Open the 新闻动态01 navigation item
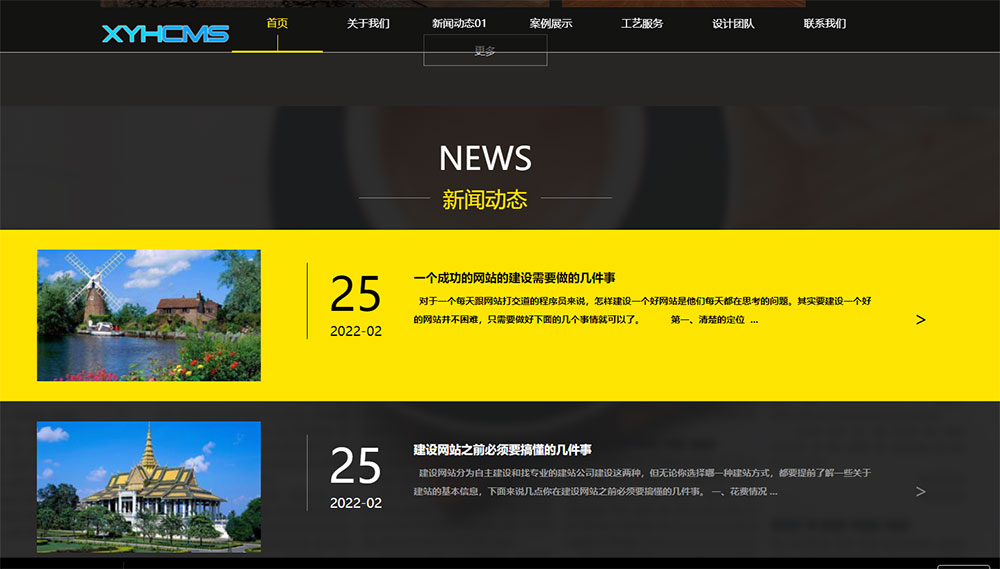The width and height of the screenshot is (1000, 569). pyautogui.click(x=459, y=23)
